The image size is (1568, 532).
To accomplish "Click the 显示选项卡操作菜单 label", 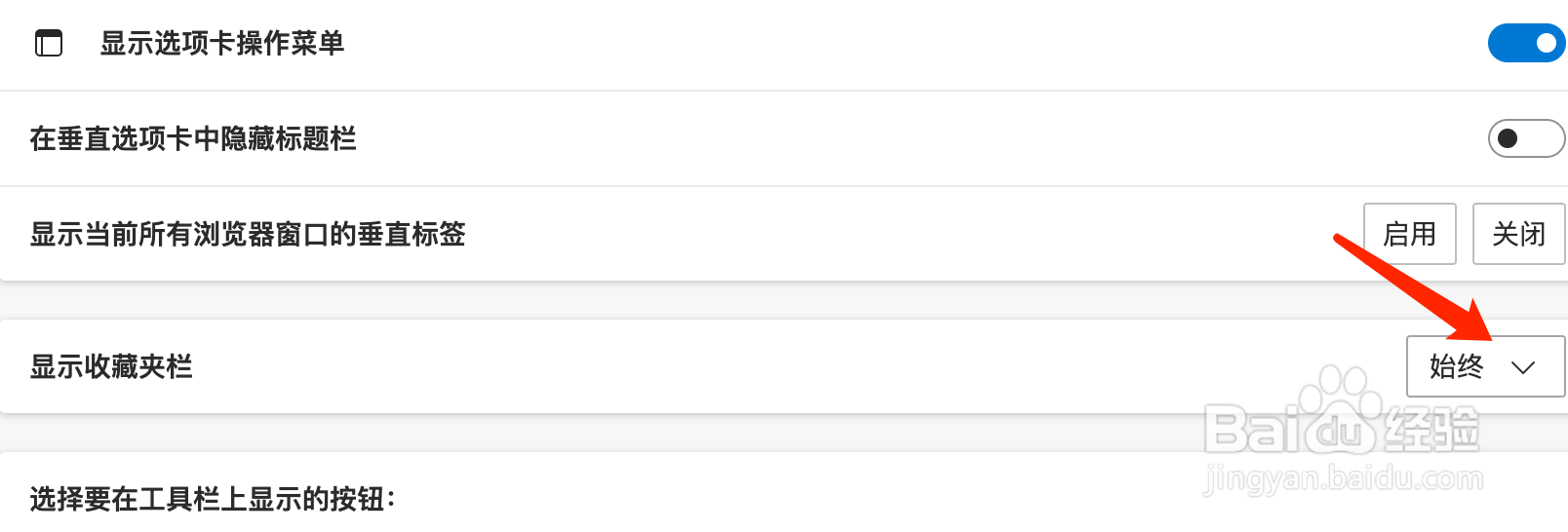I will 222,43.
